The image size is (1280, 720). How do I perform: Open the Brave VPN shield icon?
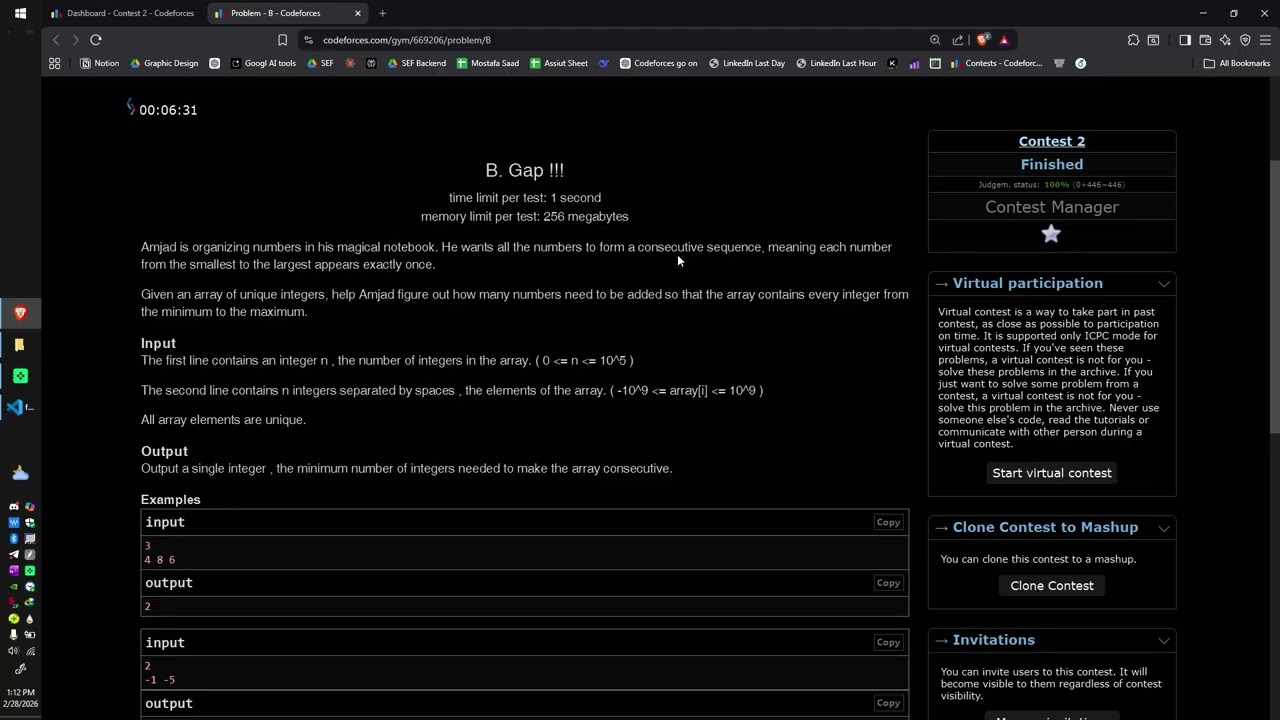[x=1245, y=40]
